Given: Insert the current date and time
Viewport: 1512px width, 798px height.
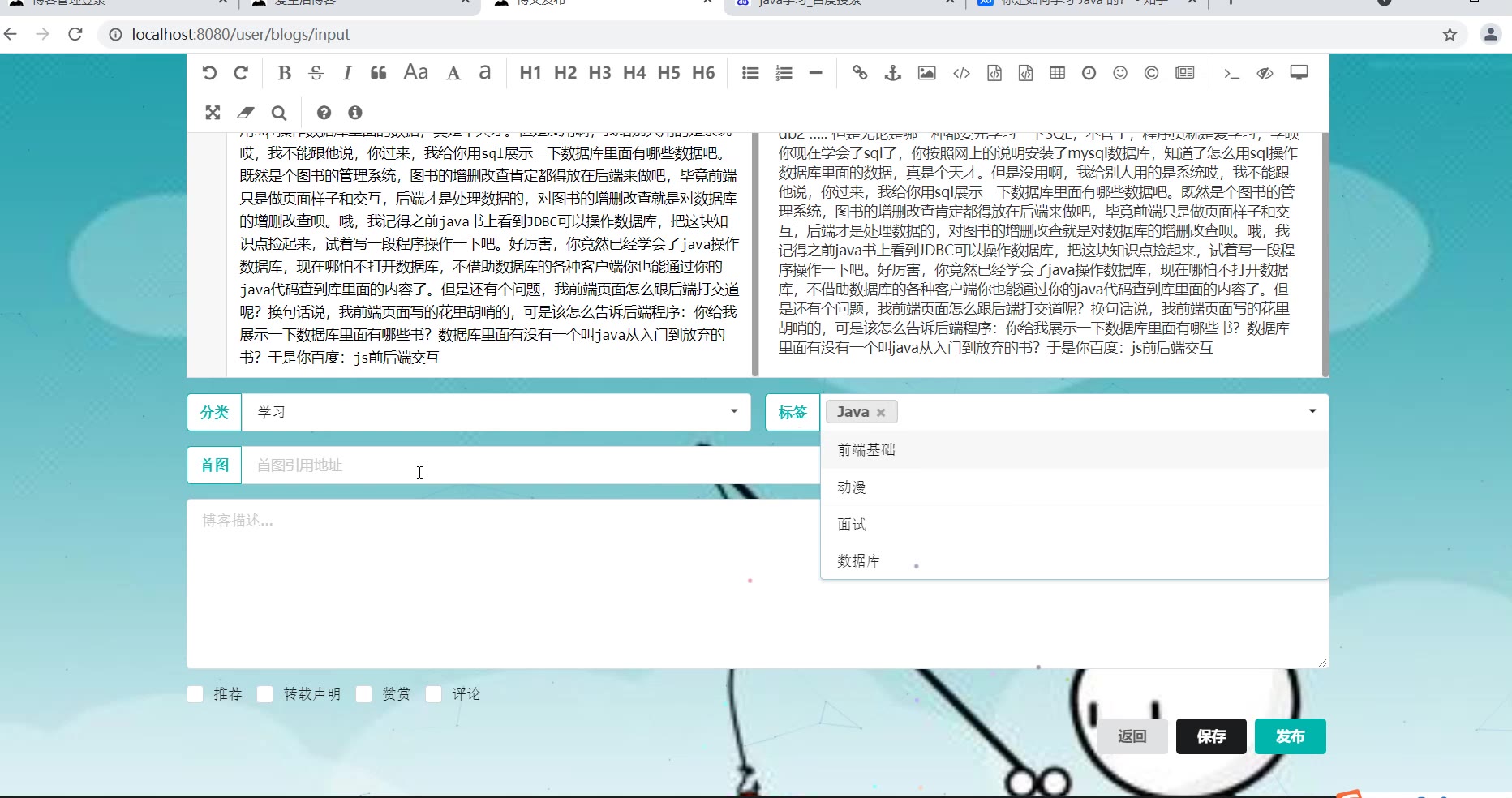Looking at the screenshot, I should 1089,73.
